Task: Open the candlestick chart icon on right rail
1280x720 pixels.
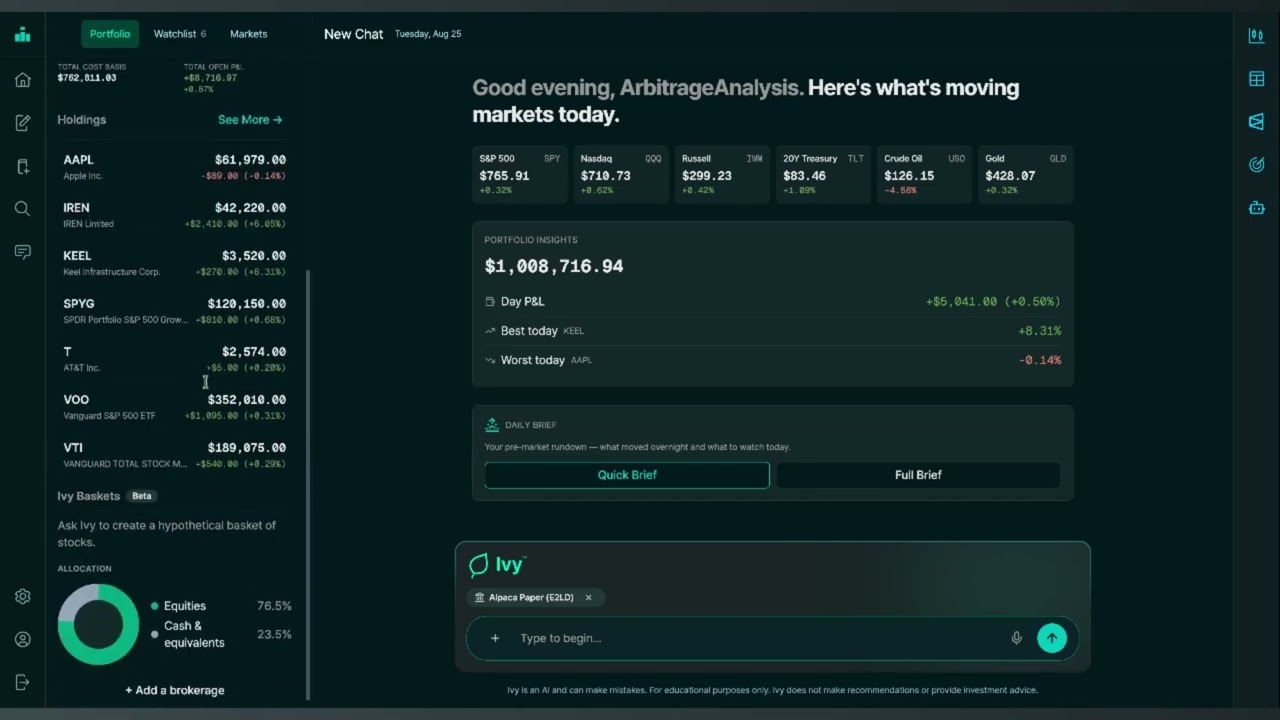Action: point(1257,36)
